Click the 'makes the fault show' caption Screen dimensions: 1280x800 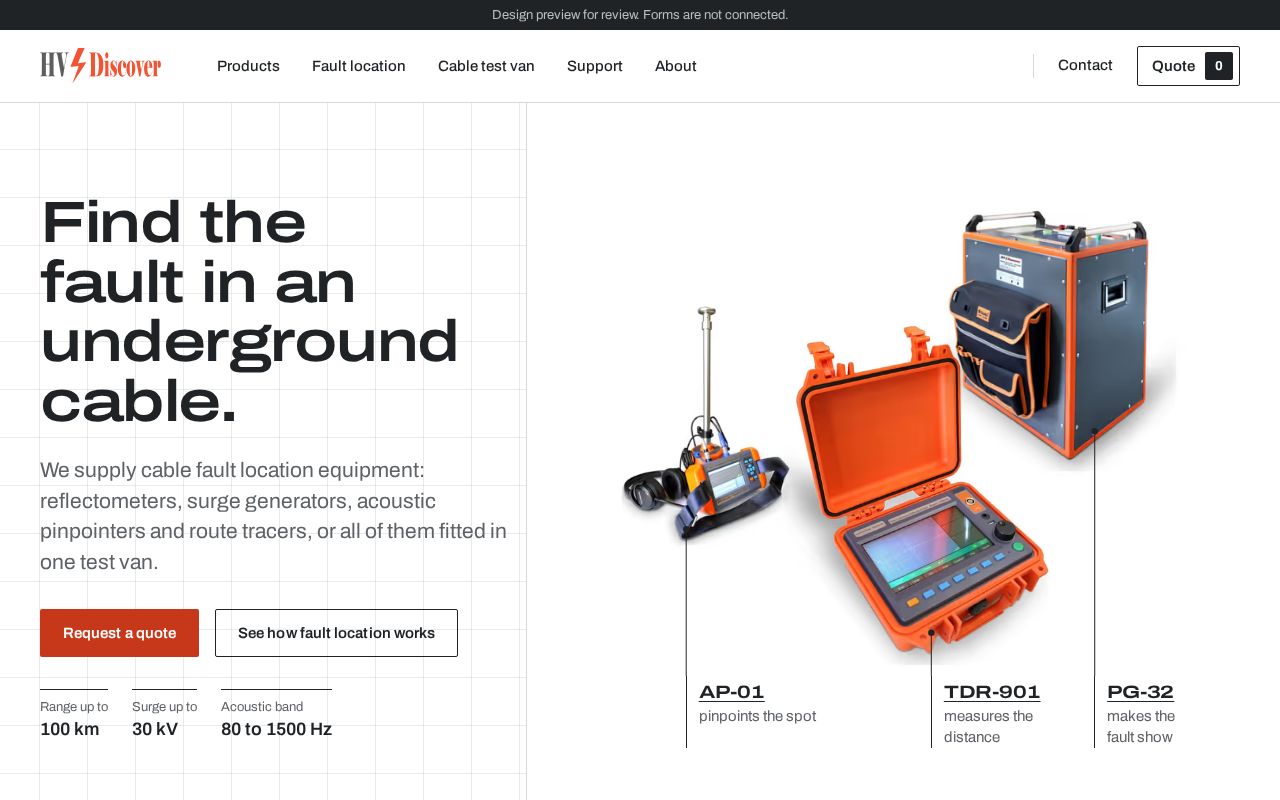[1141, 727]
